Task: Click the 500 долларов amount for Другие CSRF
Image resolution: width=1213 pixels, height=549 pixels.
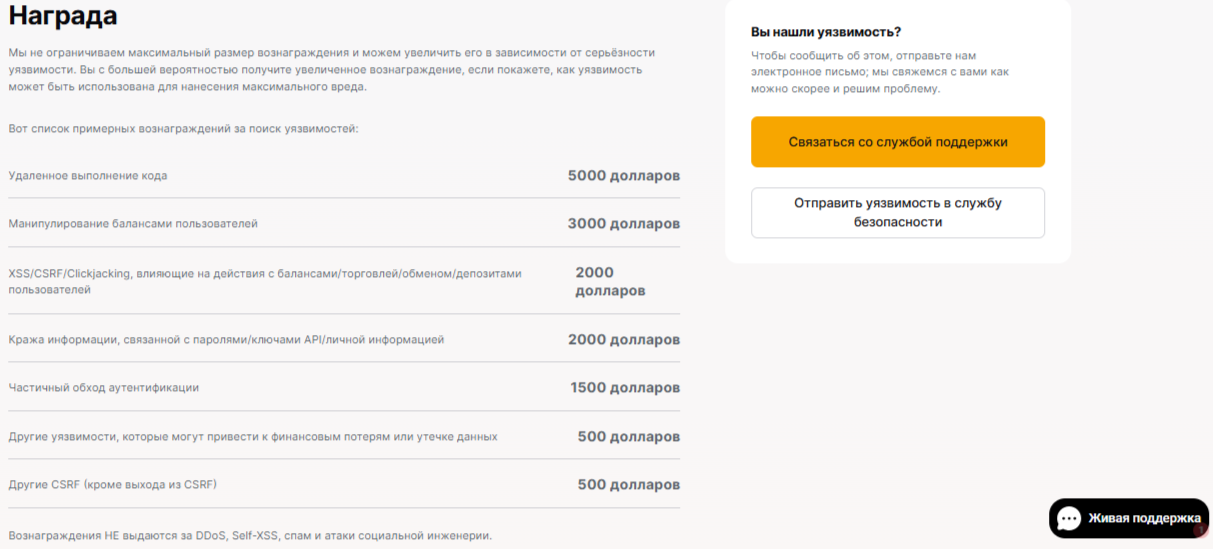Action: coord(628,485)
